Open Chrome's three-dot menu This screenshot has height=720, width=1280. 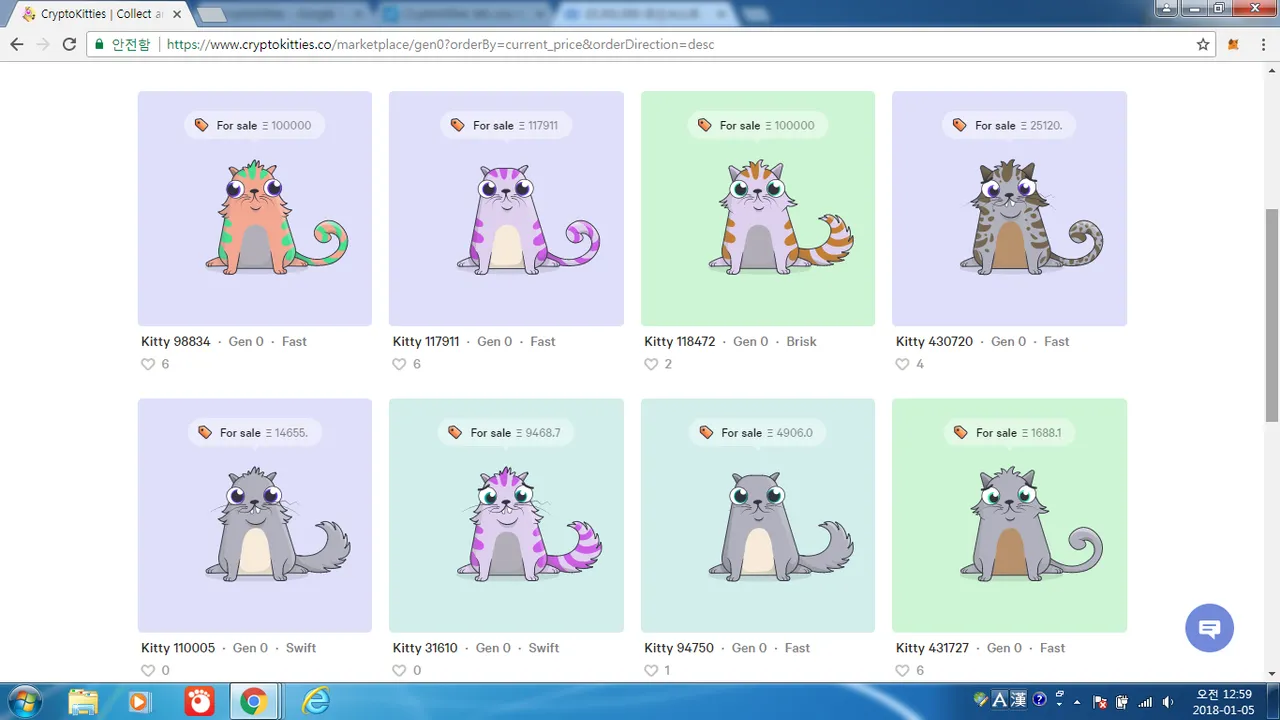point(1263,44)
